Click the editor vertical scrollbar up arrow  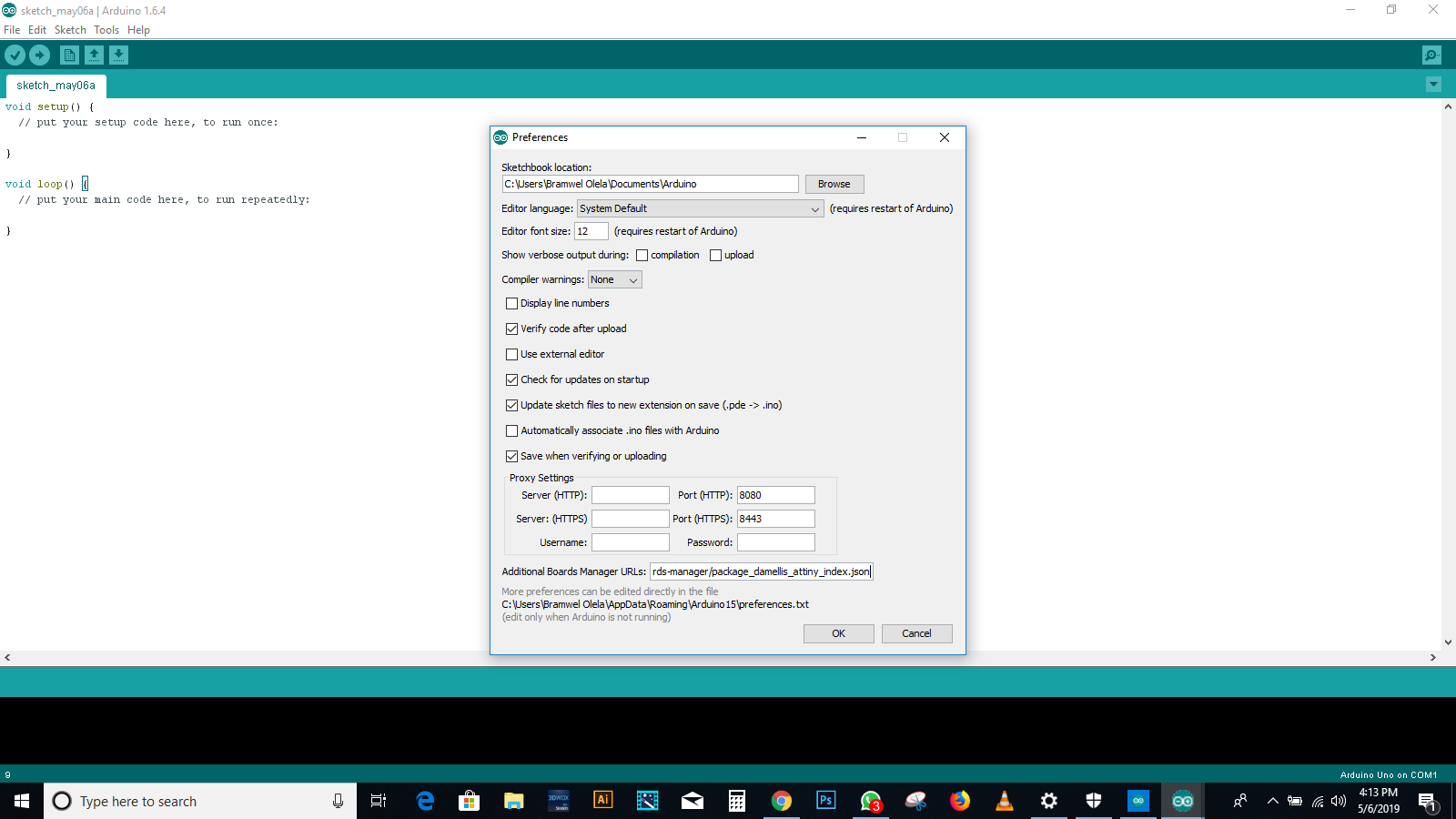pos(1448,106)
